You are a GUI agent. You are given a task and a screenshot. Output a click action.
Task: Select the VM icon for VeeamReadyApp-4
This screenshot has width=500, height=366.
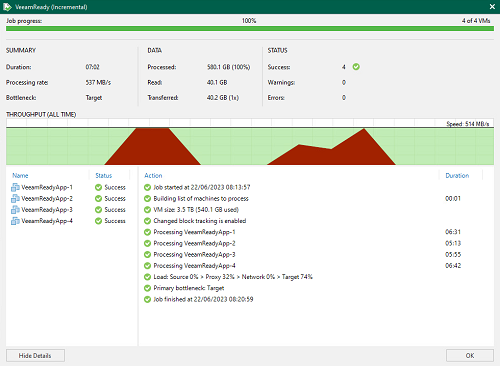[15, 221]
